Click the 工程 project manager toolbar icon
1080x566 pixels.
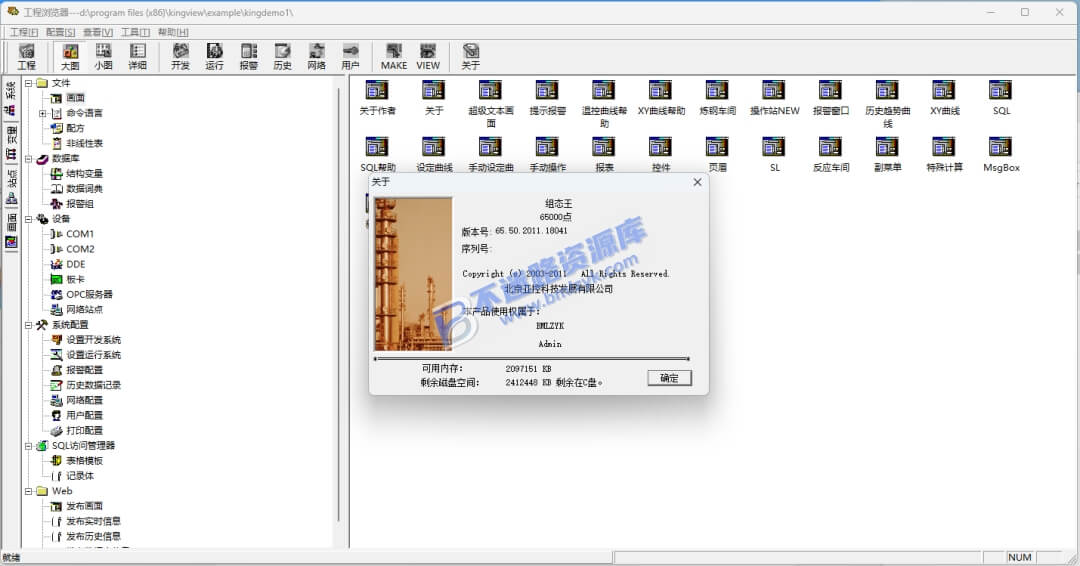(x=26, y=56)
